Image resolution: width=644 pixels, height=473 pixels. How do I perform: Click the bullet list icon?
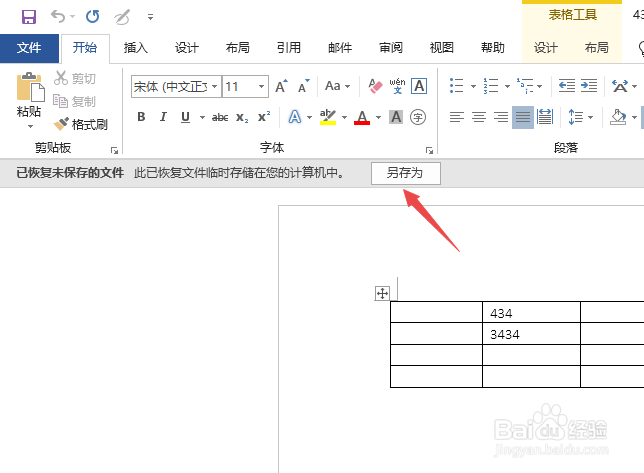coord(456,86)
